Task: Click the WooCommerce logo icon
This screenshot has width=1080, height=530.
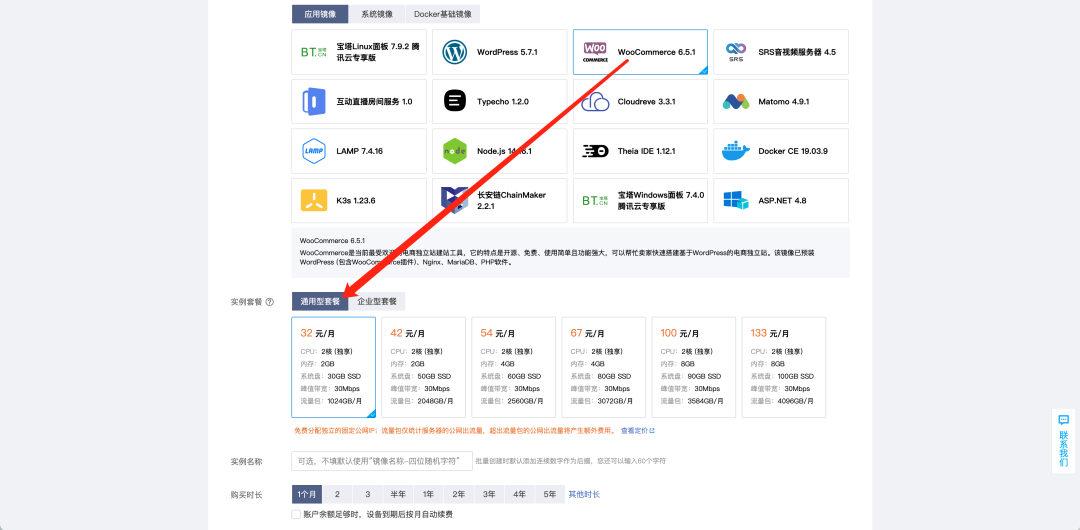Action: coord(595,52)
